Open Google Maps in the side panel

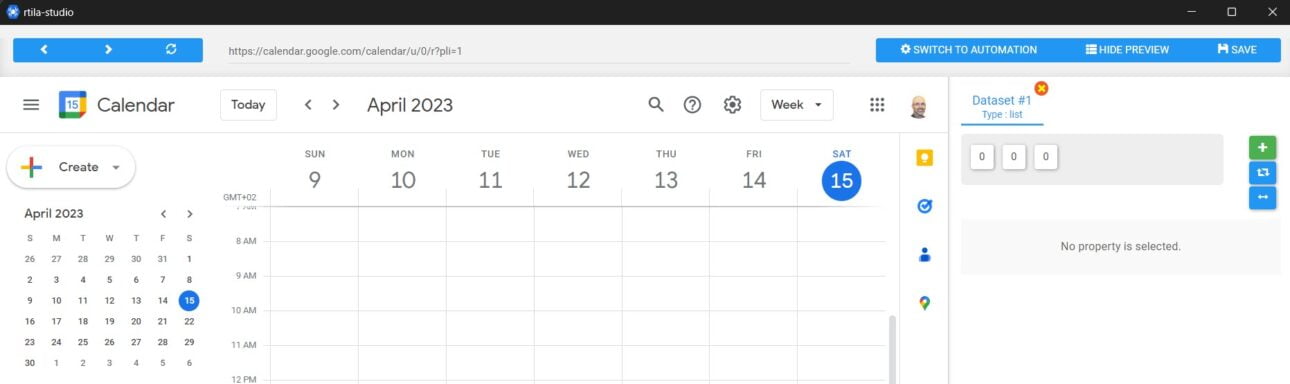coord(924,303)
